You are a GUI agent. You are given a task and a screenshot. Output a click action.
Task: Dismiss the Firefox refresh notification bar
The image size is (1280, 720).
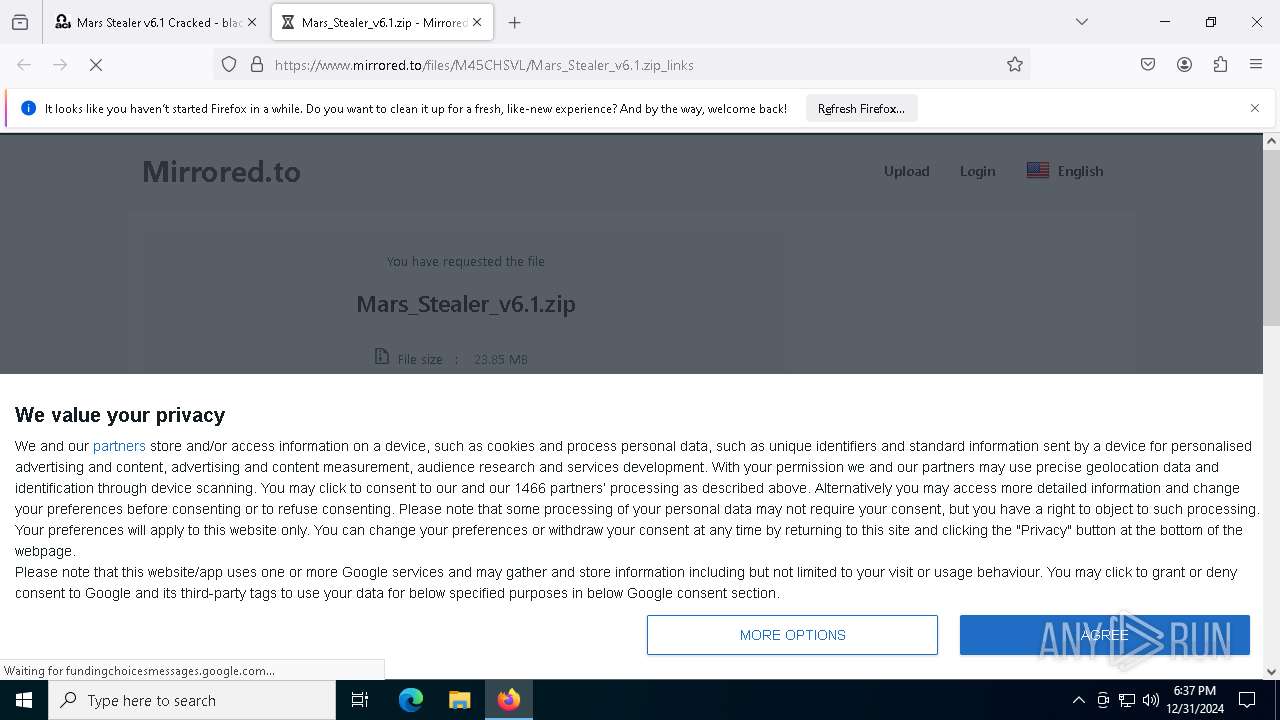(1255, 108)
